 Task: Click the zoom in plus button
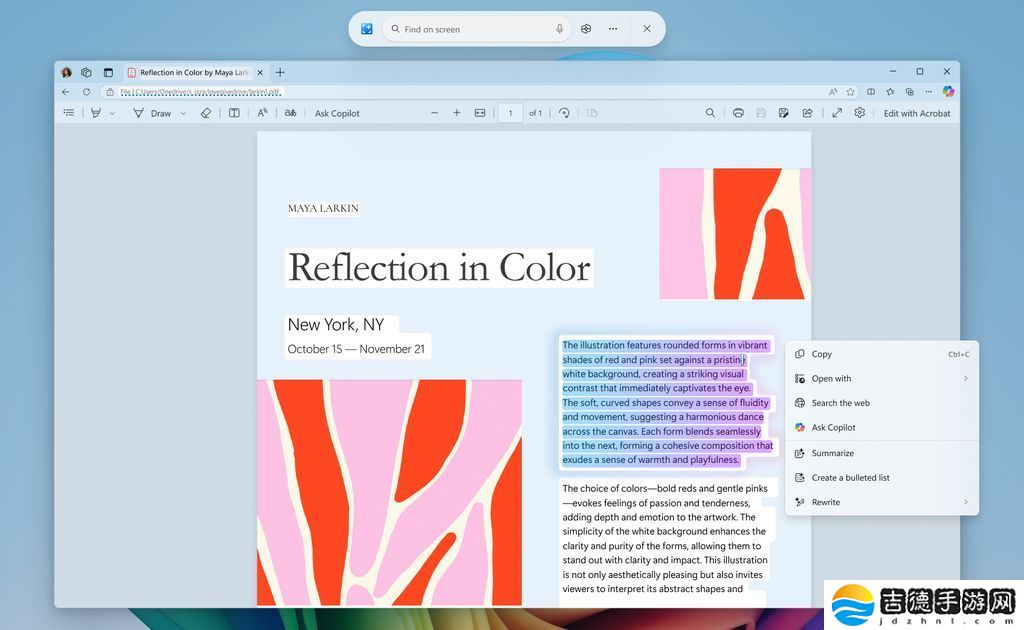tap(457, 113)
